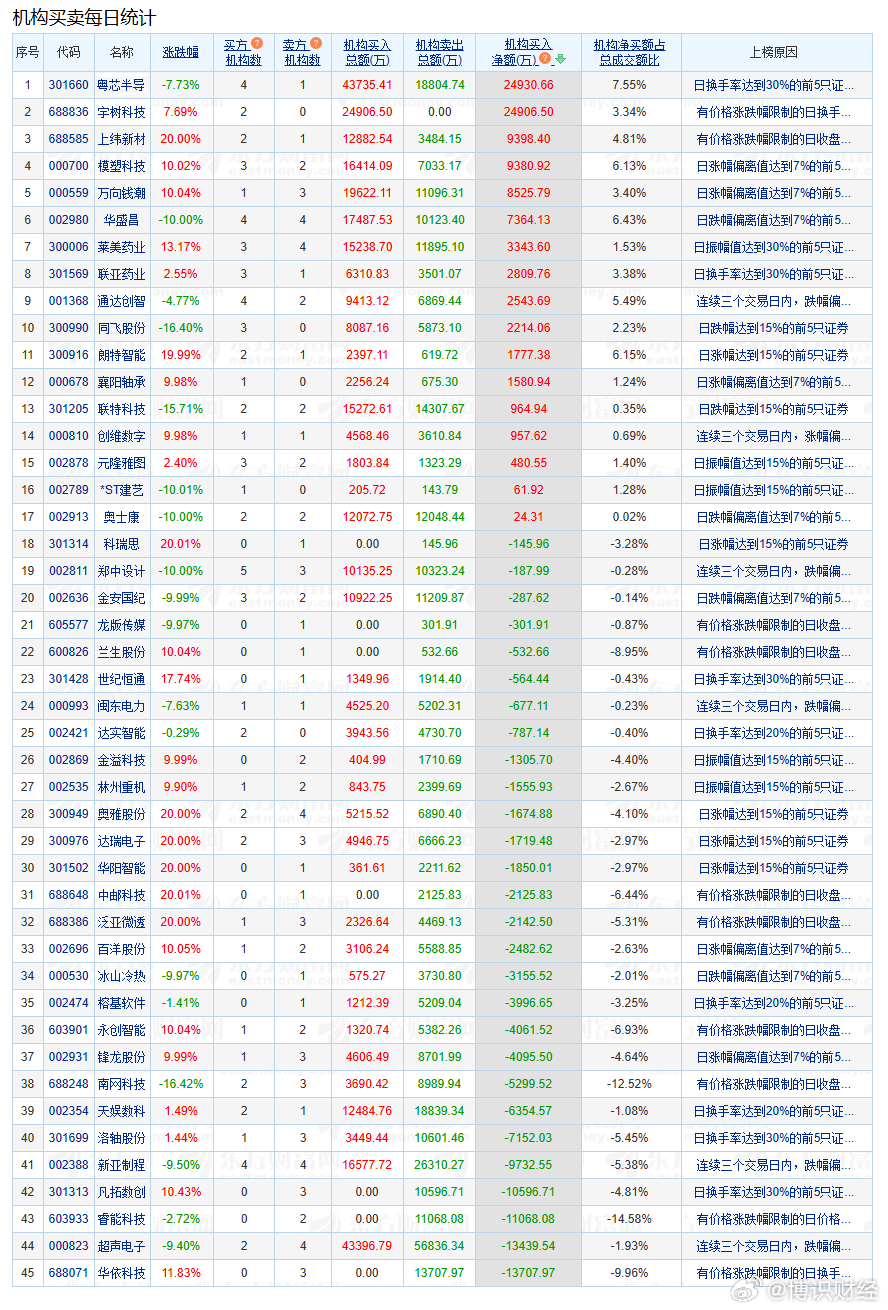Open stock code 301205
Viewport: 888px width, 1310px height.
[69, 409]
